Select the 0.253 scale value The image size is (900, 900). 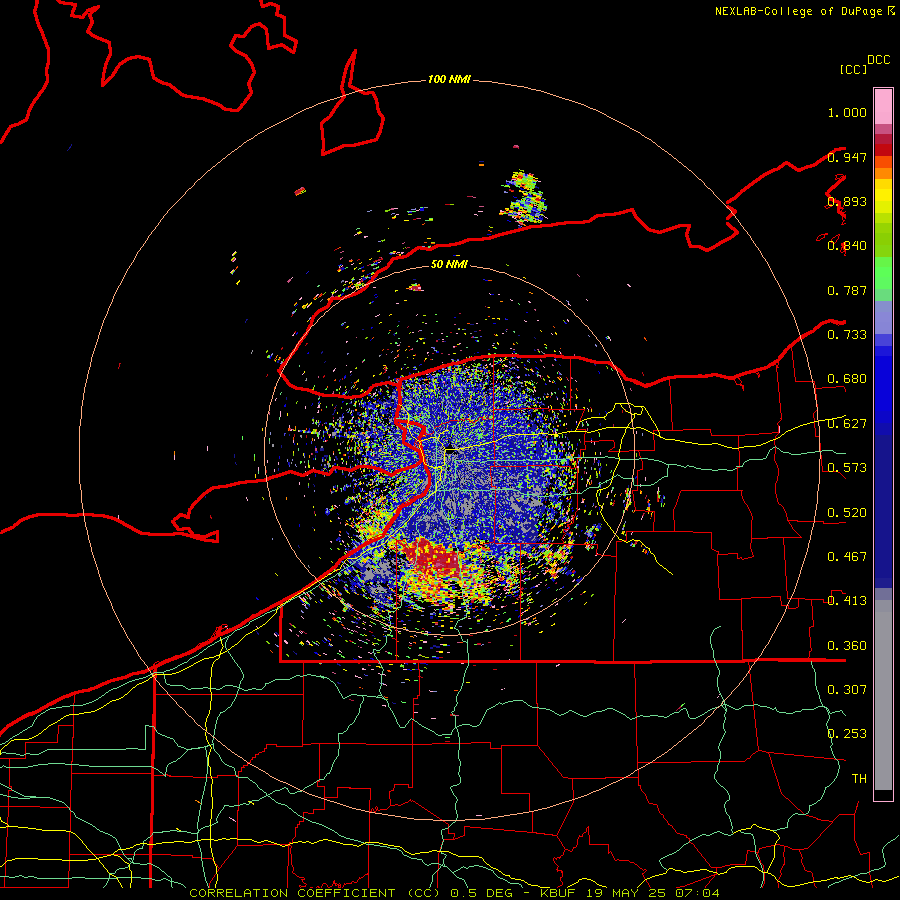pos(847,734)
